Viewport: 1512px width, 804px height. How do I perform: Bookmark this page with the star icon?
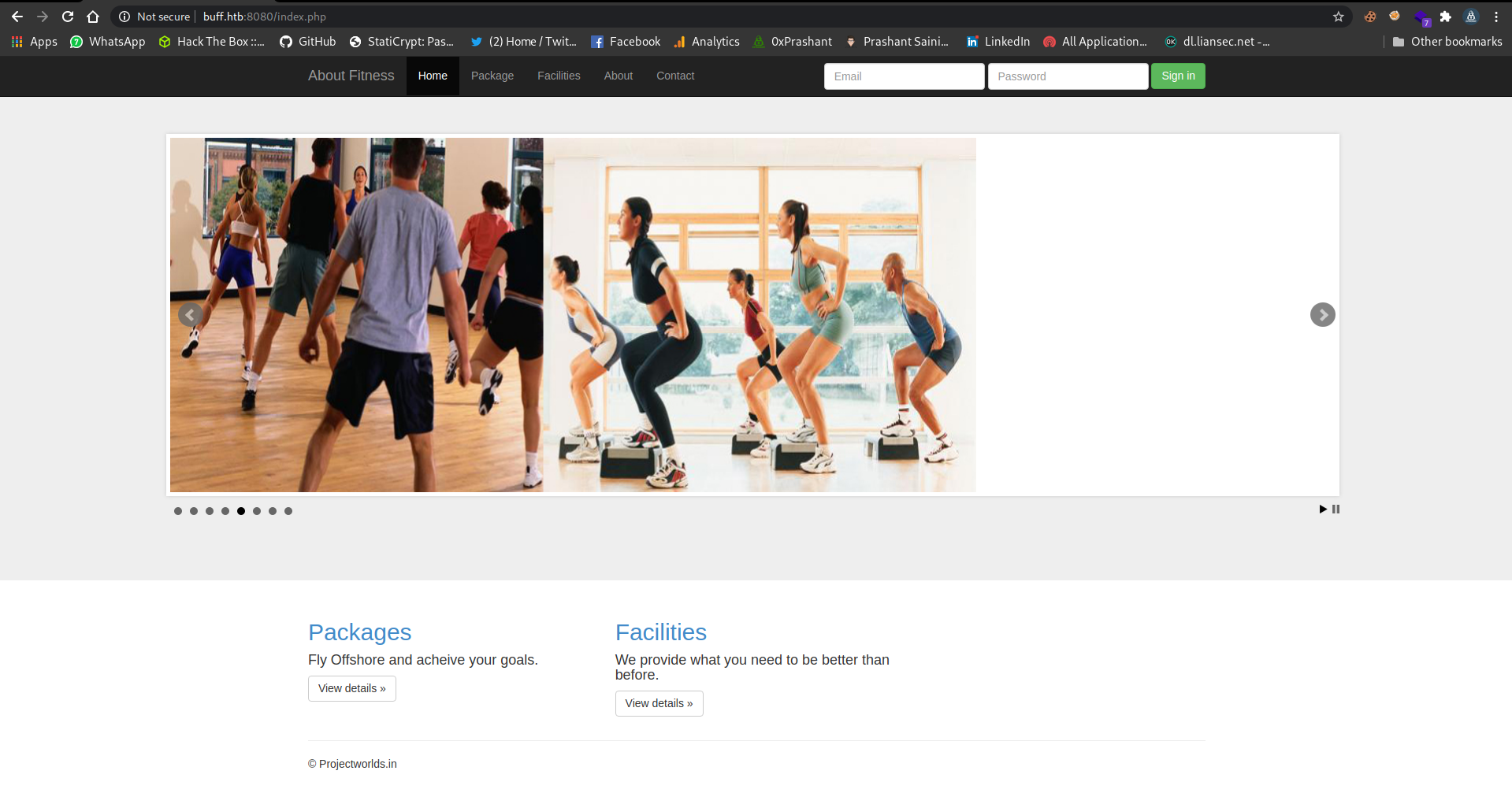tap(1338, 17)
